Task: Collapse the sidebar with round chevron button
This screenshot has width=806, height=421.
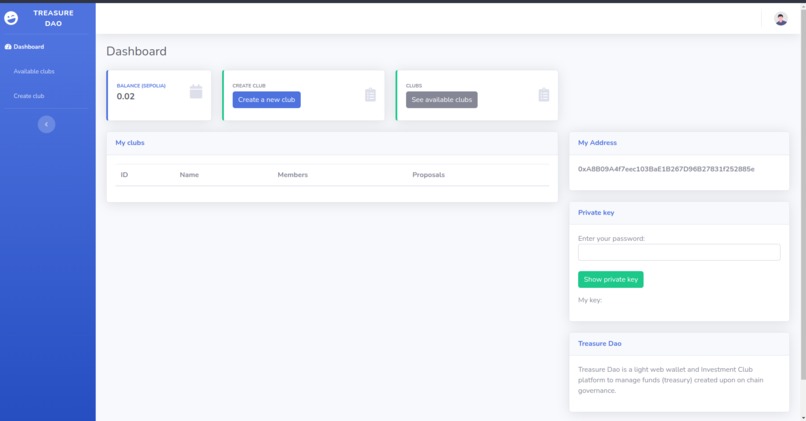Action: coord(46,124)
